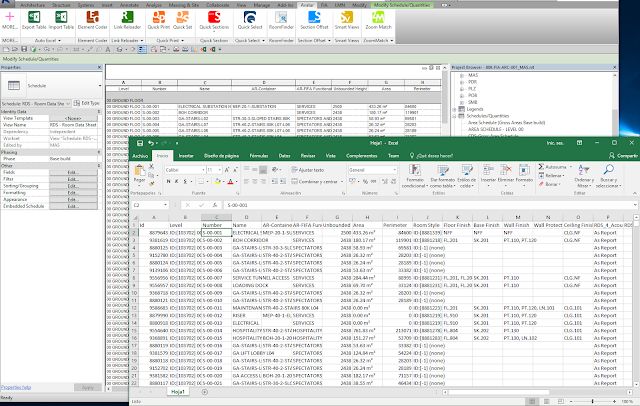Toggle bold N formatting in Excel
The width and height of the screenshot is (640, 406).
click(169, 181)
